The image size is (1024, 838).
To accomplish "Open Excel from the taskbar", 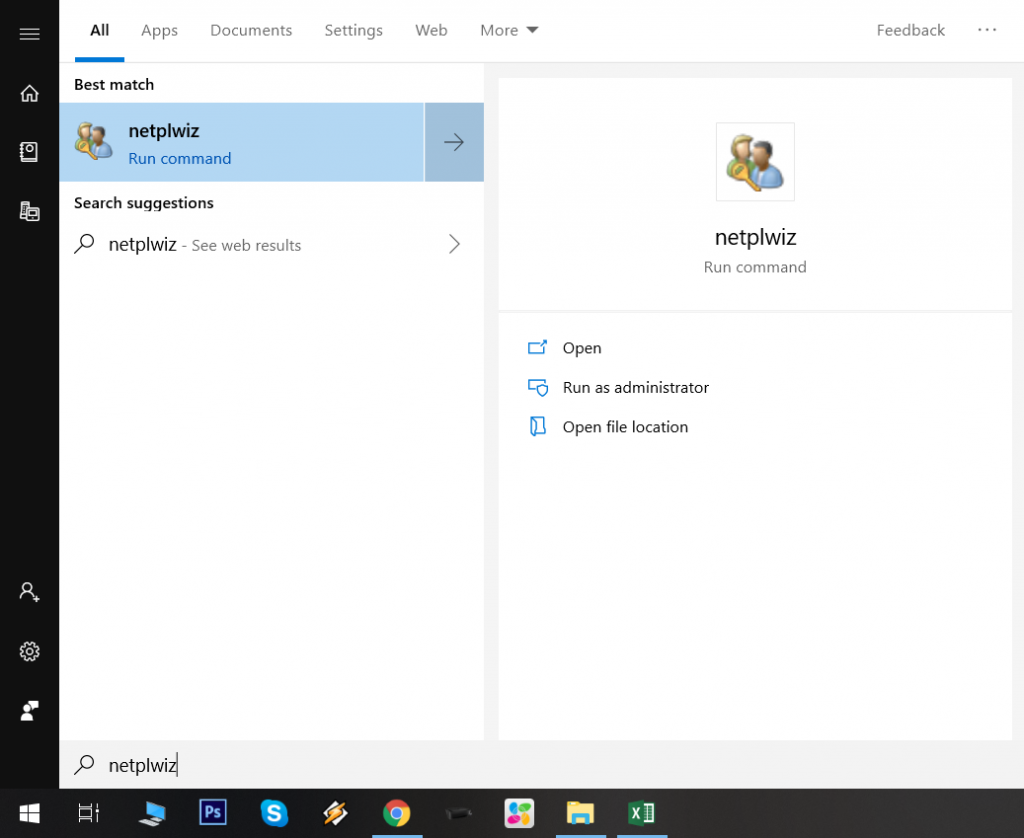I will click(641, 812).
